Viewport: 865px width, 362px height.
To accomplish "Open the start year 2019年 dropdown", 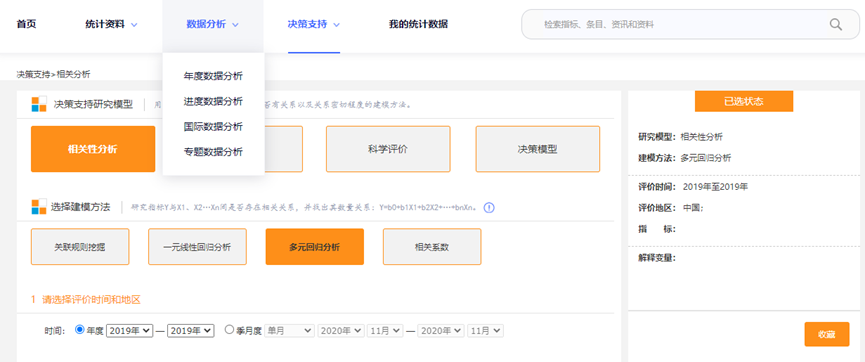I will pyautogui.click(x=129, y=331).
